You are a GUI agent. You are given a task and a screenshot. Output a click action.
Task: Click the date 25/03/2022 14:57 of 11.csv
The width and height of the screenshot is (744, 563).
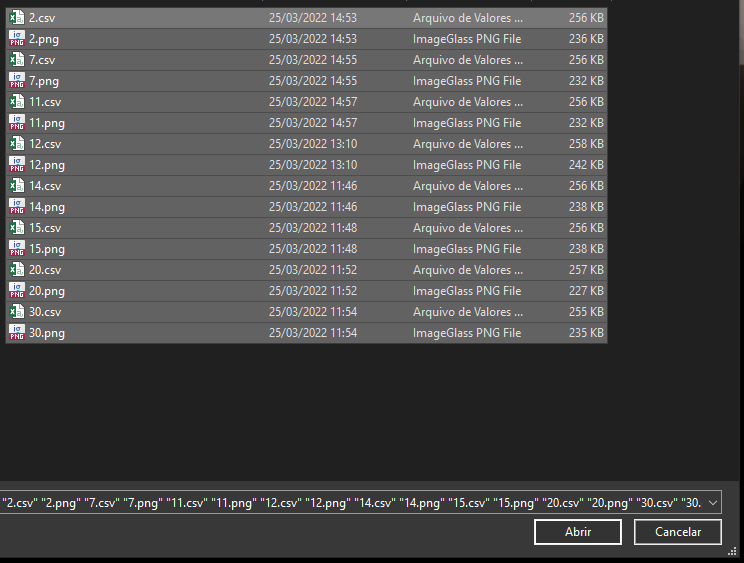313,102
